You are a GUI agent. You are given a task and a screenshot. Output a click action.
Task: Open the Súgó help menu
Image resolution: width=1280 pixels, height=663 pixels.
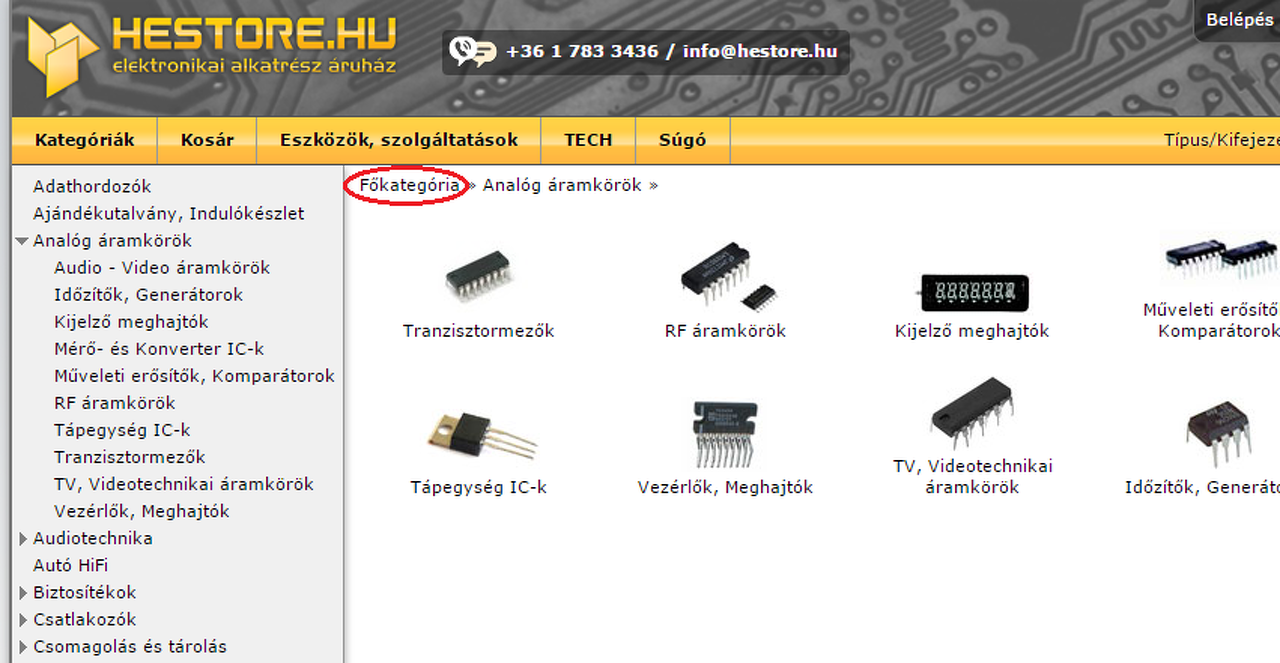pos(682,140)
